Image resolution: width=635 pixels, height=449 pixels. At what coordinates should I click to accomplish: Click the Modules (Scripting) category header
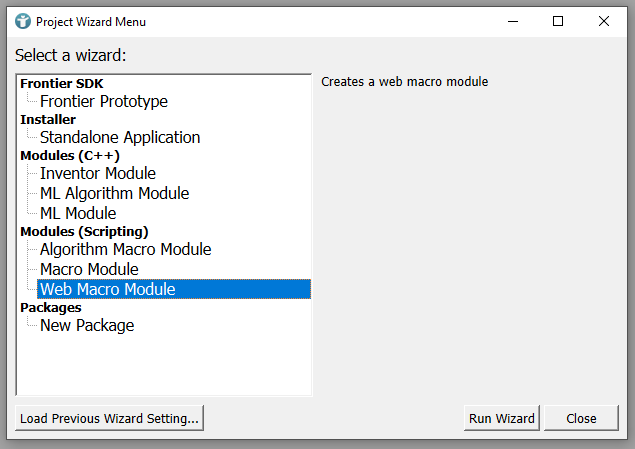click(84, 232)
